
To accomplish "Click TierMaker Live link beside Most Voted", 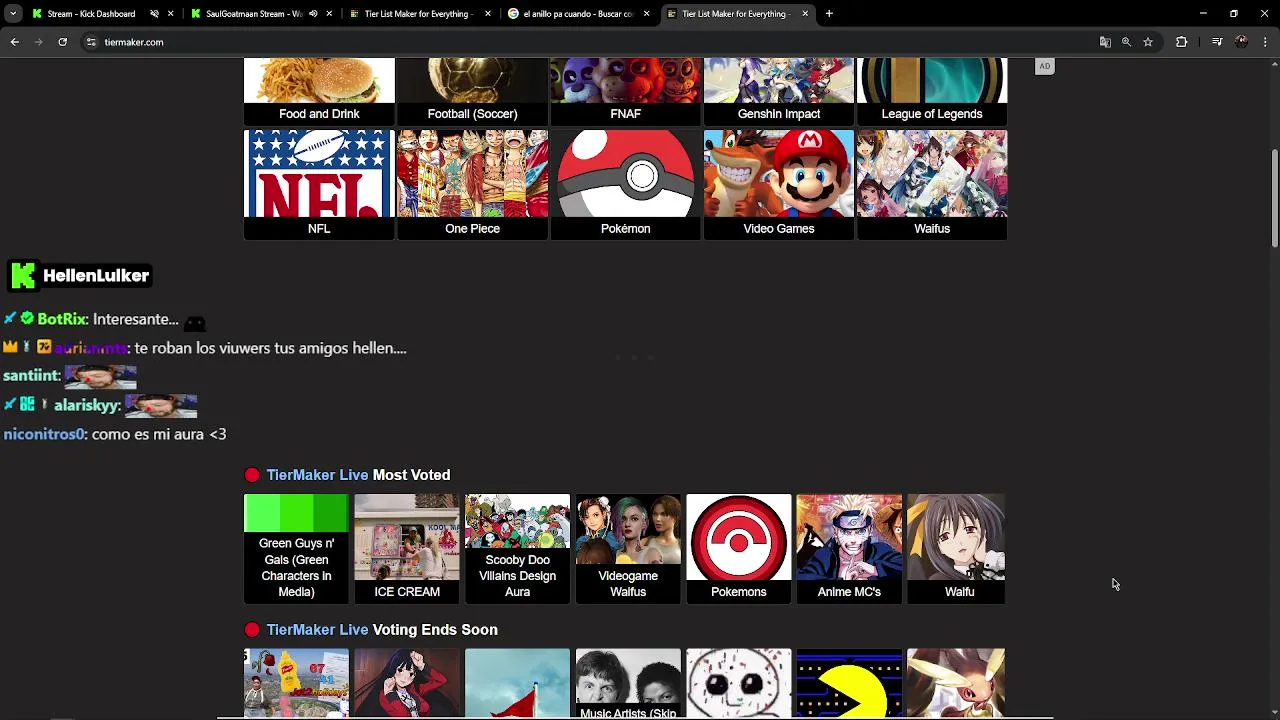I will click(x=317, y=475).
